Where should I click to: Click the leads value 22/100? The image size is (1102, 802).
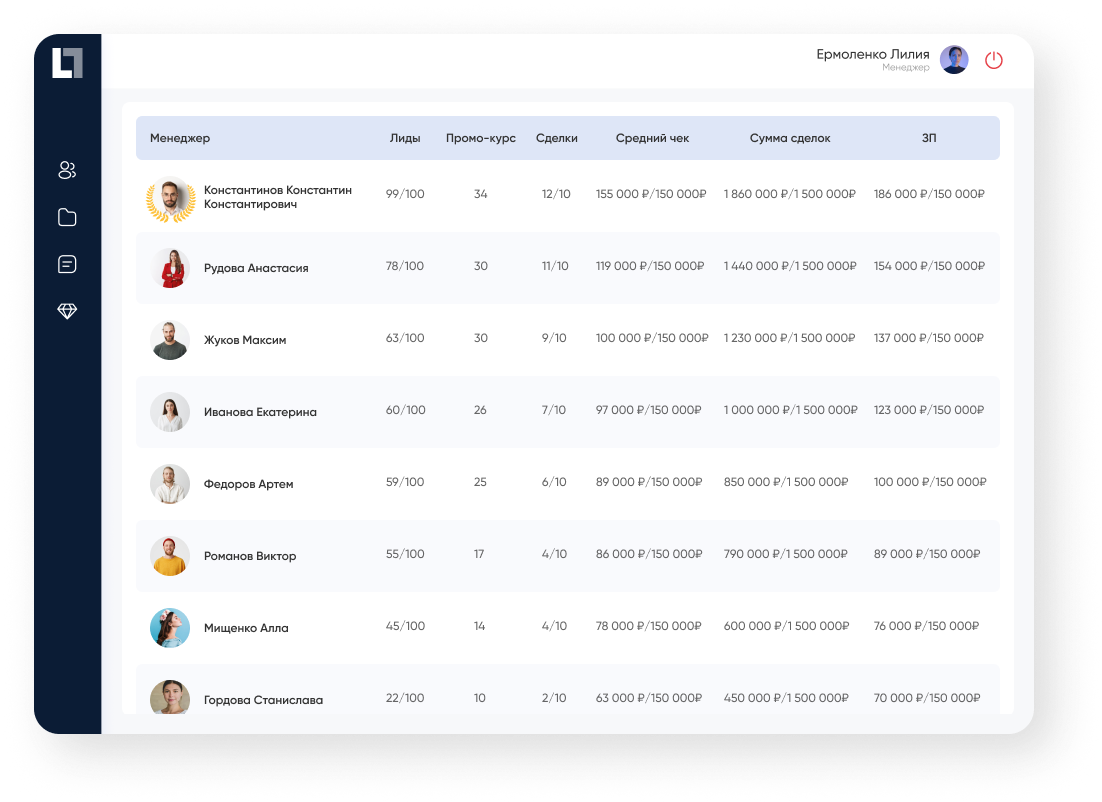coord(405,698)
